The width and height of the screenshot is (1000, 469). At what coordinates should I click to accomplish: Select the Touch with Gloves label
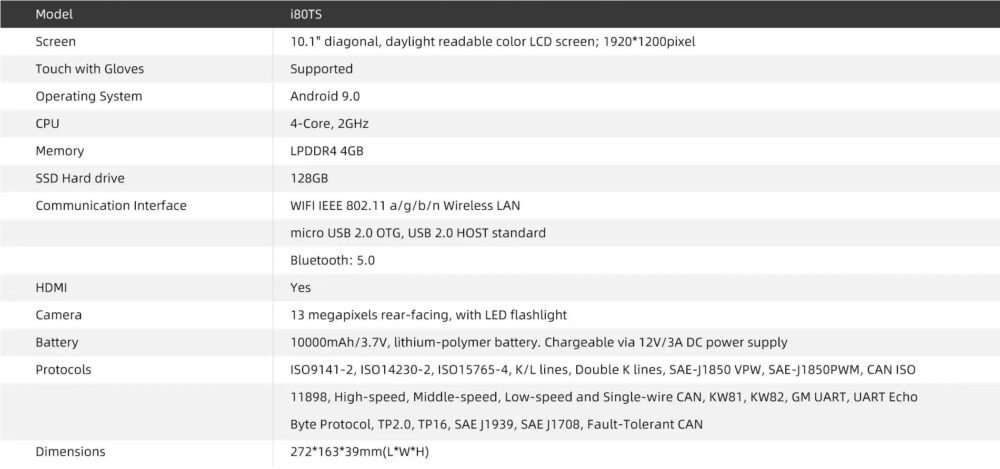pyautogui.click(x=89, y=69)
